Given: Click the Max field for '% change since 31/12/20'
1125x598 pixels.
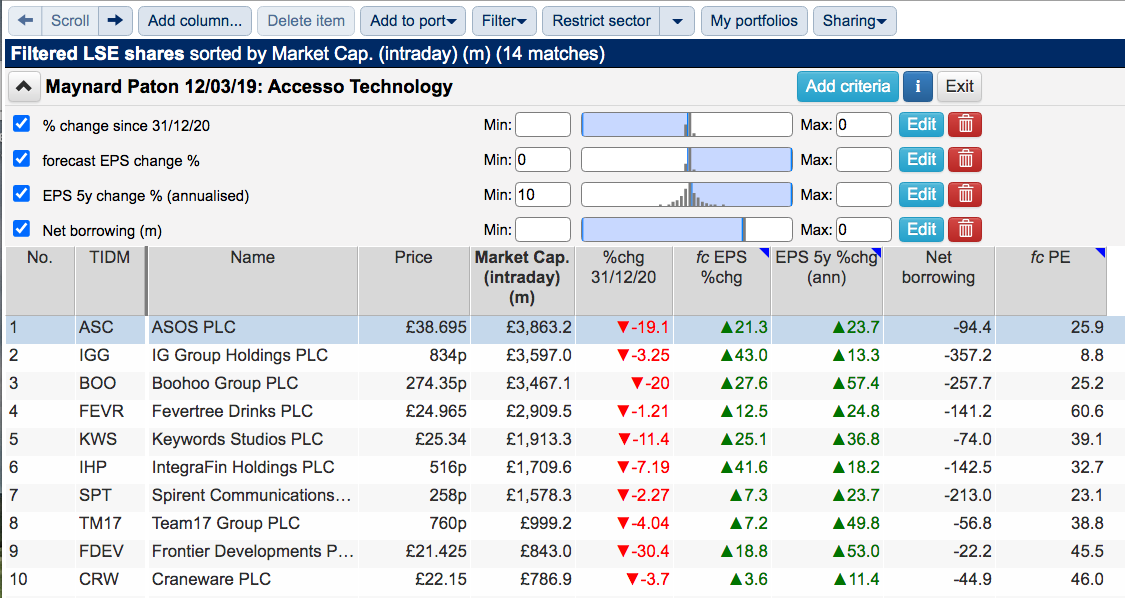Looking at the screenshot, I should (x=864, y=125).
